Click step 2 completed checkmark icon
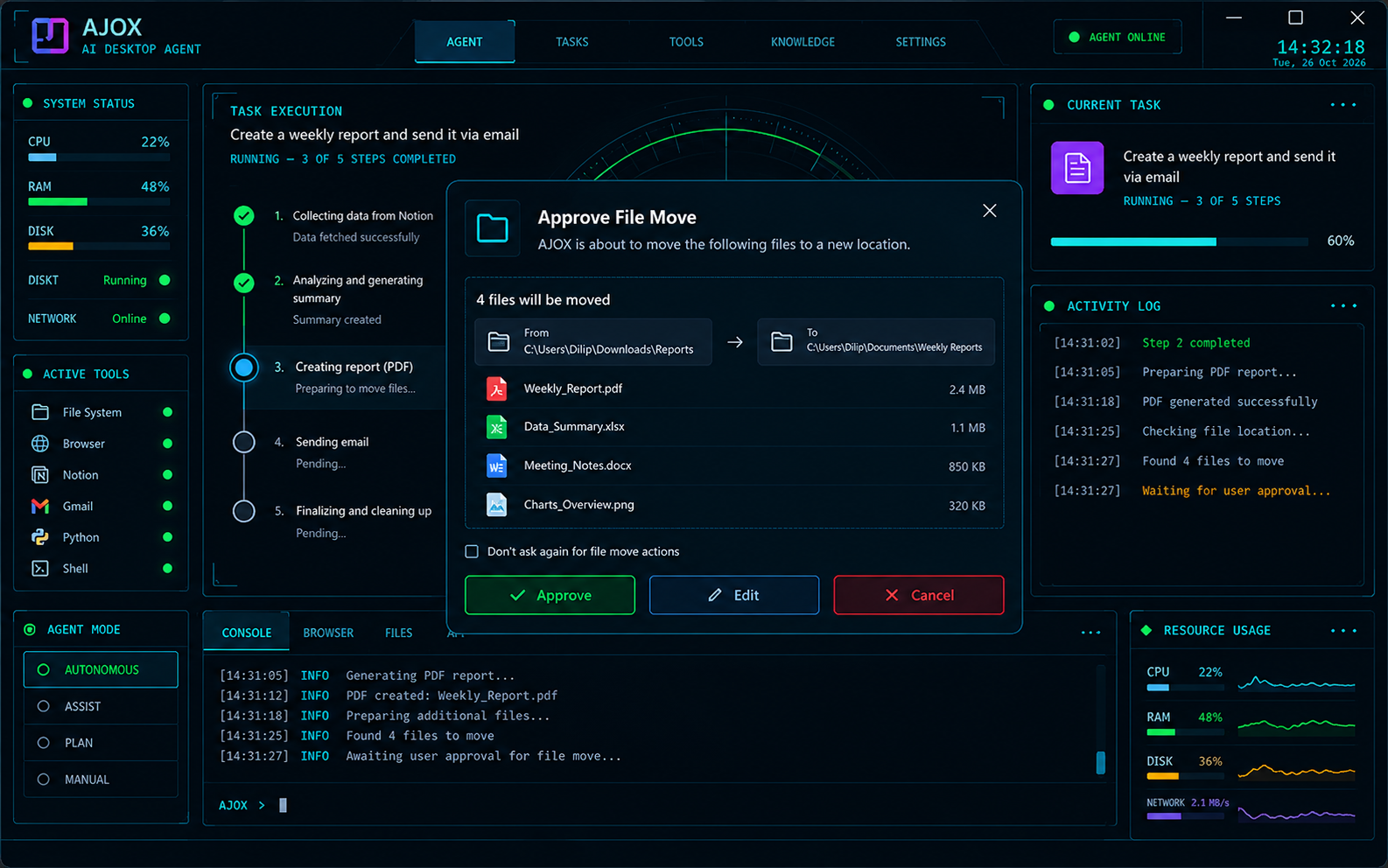Viewport: 1388px width, 868px height. tap(244, 283)
